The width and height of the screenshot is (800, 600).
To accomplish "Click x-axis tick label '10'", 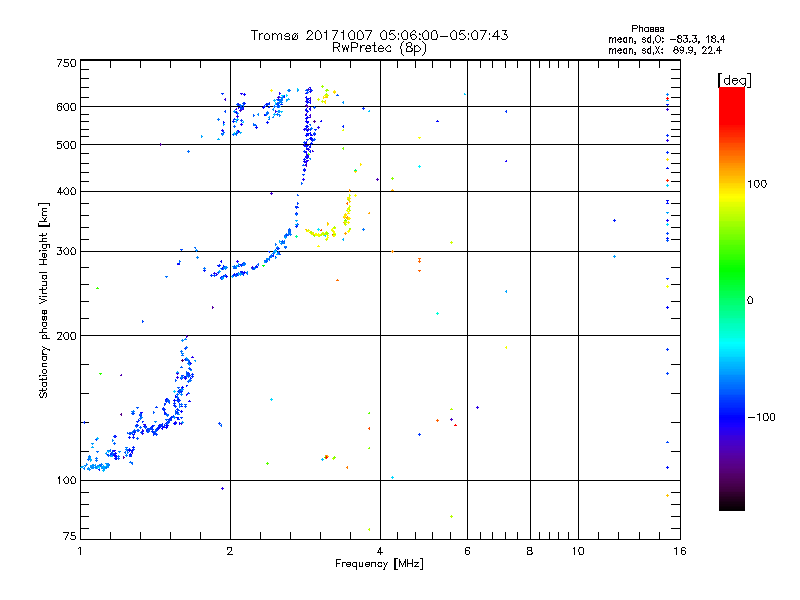I will pos(578,551).
